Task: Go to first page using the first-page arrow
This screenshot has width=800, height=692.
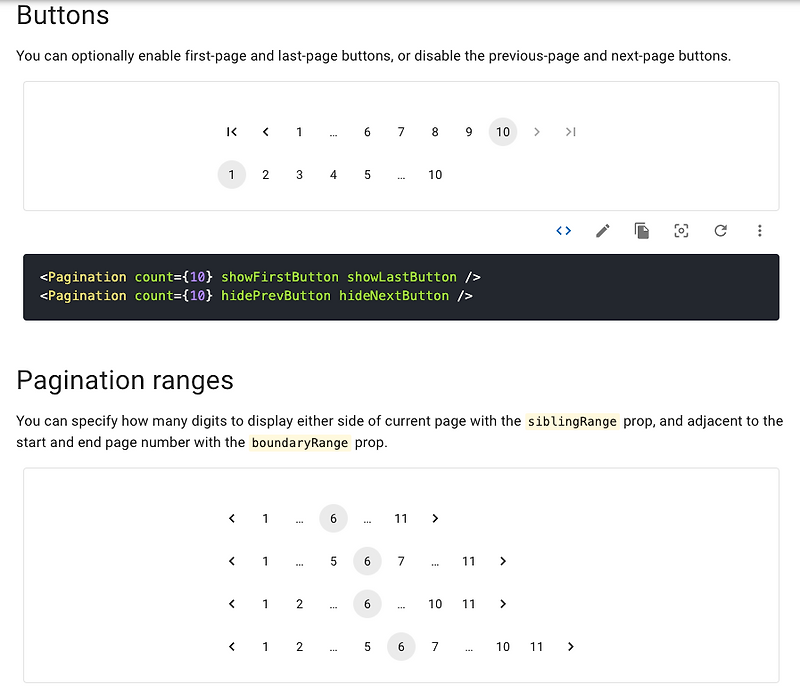Action: click(231, 131)
